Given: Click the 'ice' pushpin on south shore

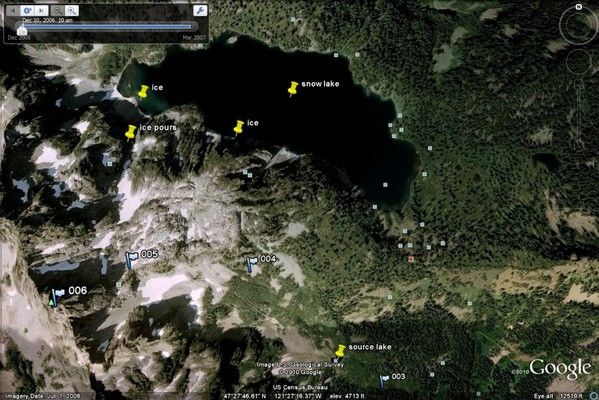Looking at the screenshot, I should click(x=238, y=128).
